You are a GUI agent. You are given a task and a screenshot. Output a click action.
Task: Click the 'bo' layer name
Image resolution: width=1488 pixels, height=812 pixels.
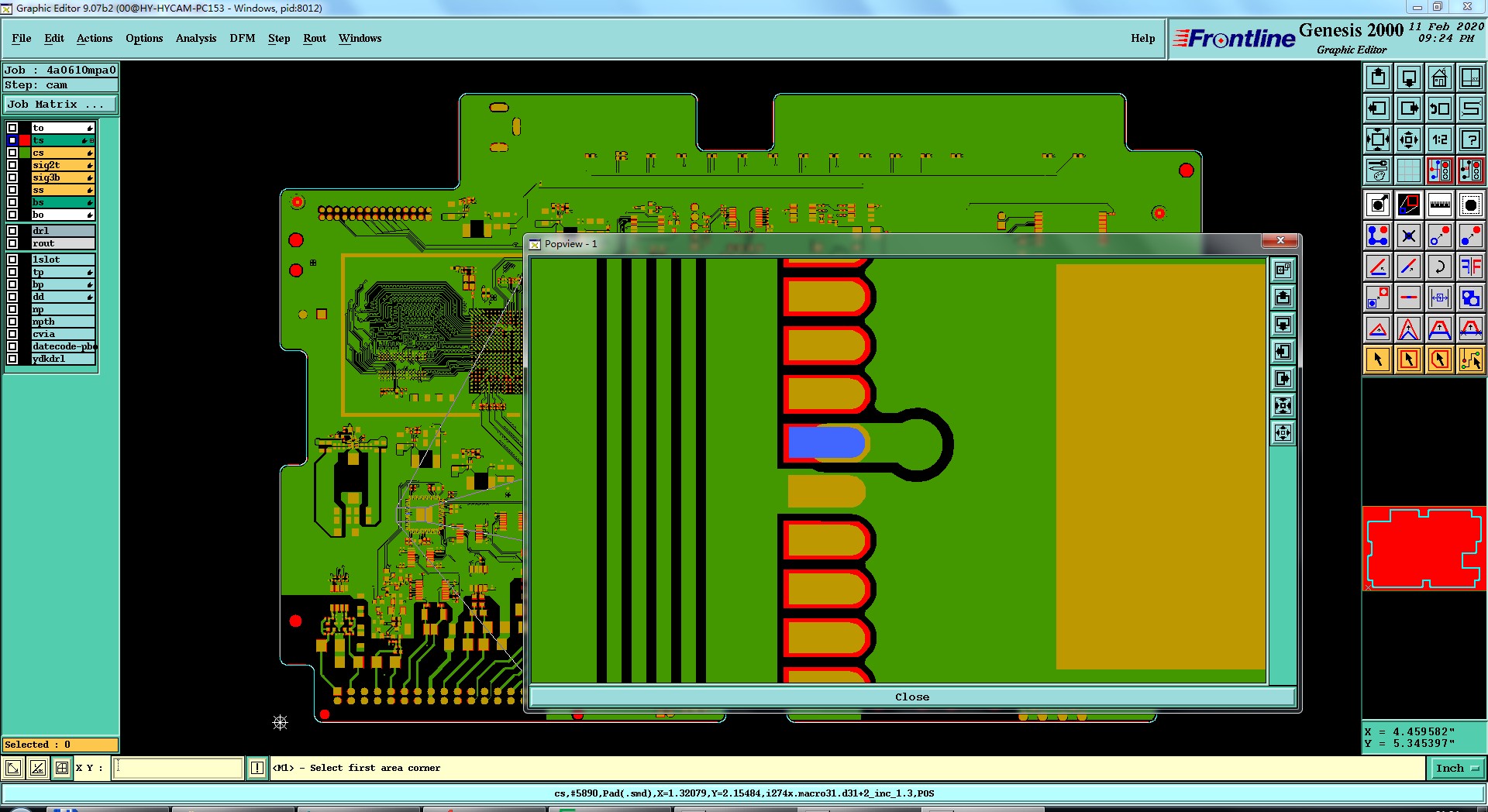pos(63,215)
